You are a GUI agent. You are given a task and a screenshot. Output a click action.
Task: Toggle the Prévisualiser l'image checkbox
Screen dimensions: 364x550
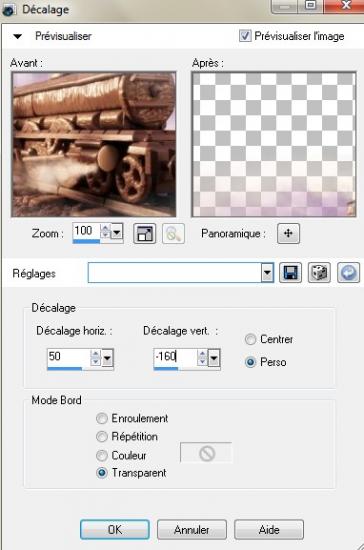point(245,36)
